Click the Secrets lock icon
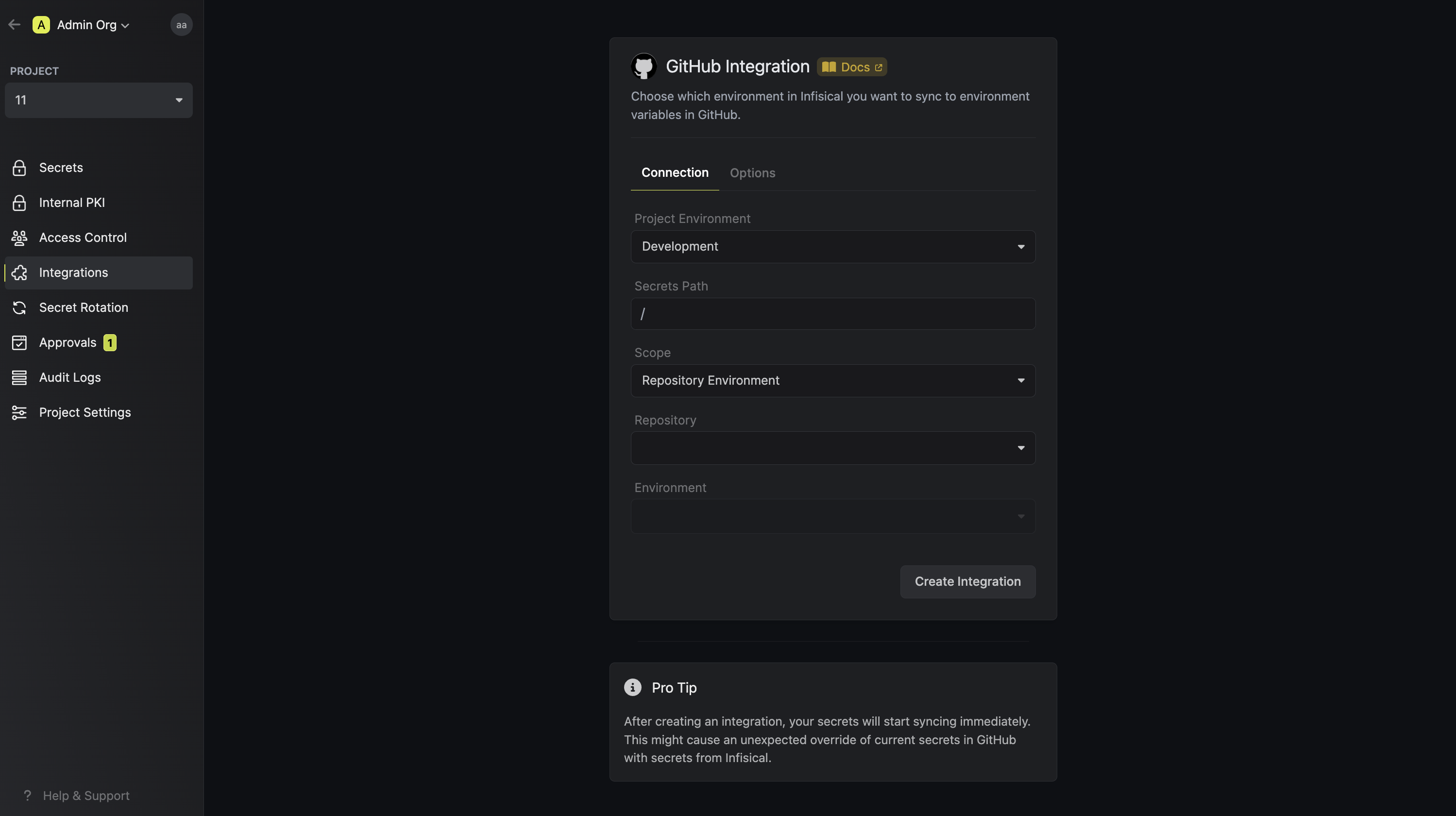1456x816 pixels. coord(19,168)
